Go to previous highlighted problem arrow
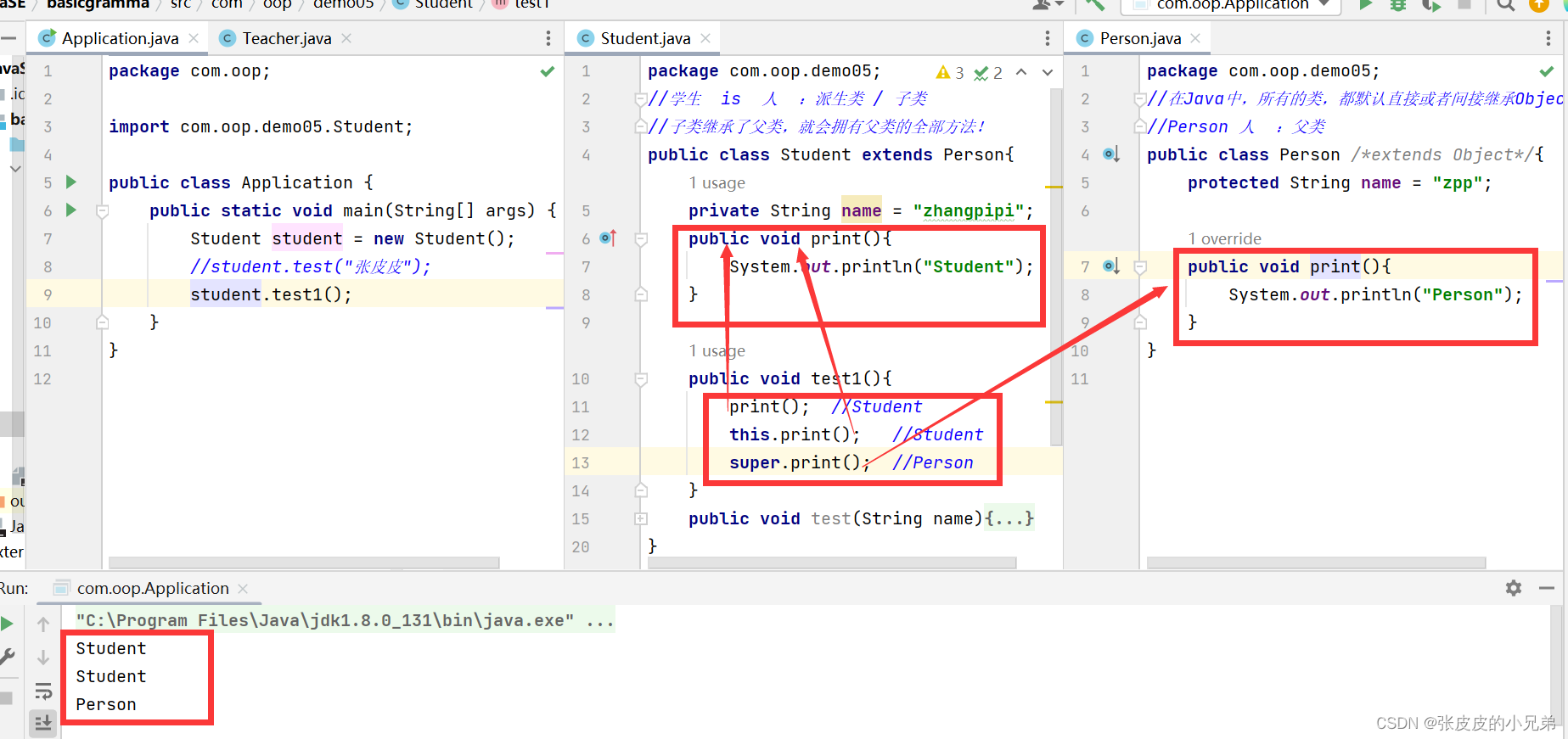The image size is (1568, 739). click(x=1021, y=72)
